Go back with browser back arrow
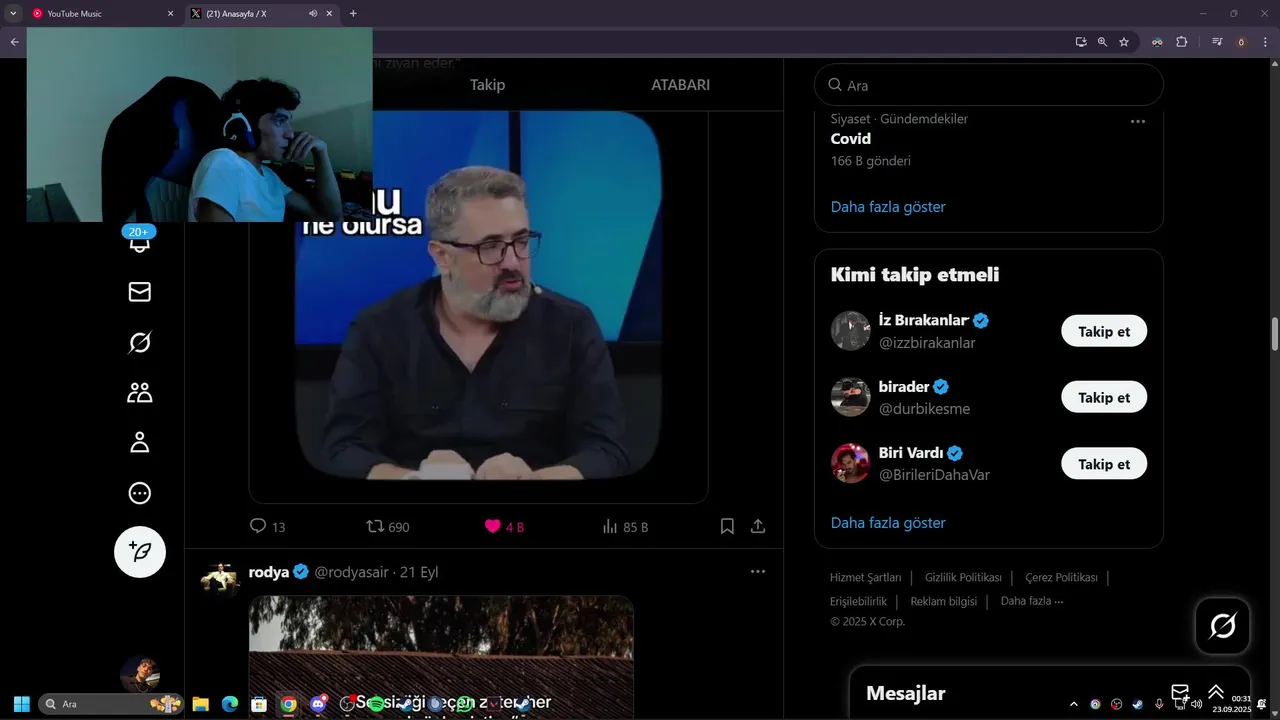 pos(14,42)
